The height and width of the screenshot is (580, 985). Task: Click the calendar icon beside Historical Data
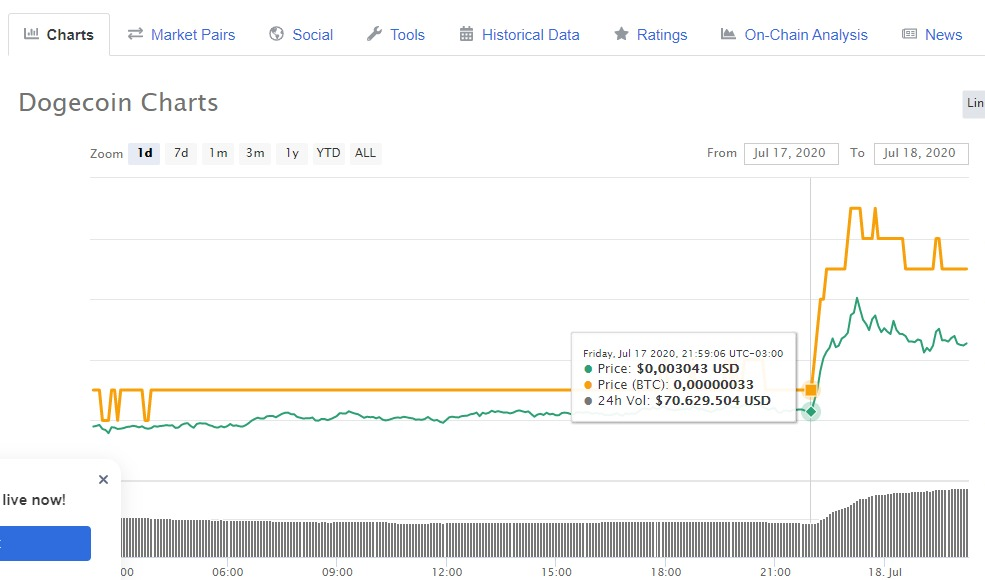point(466,34)
